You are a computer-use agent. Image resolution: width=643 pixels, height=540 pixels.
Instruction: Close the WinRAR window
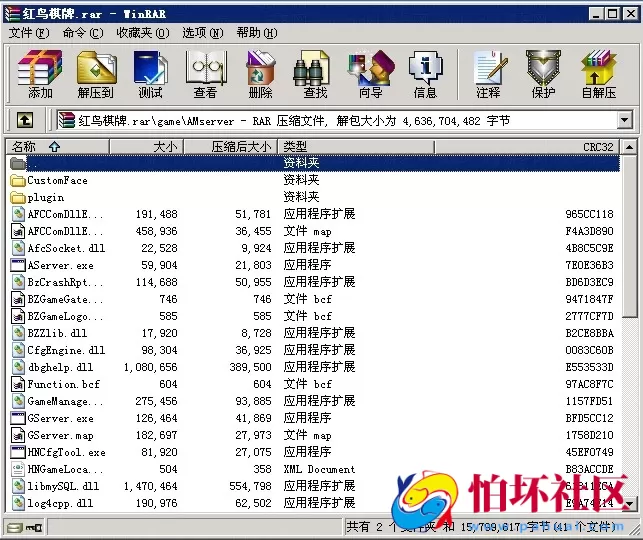pos(631,14)
